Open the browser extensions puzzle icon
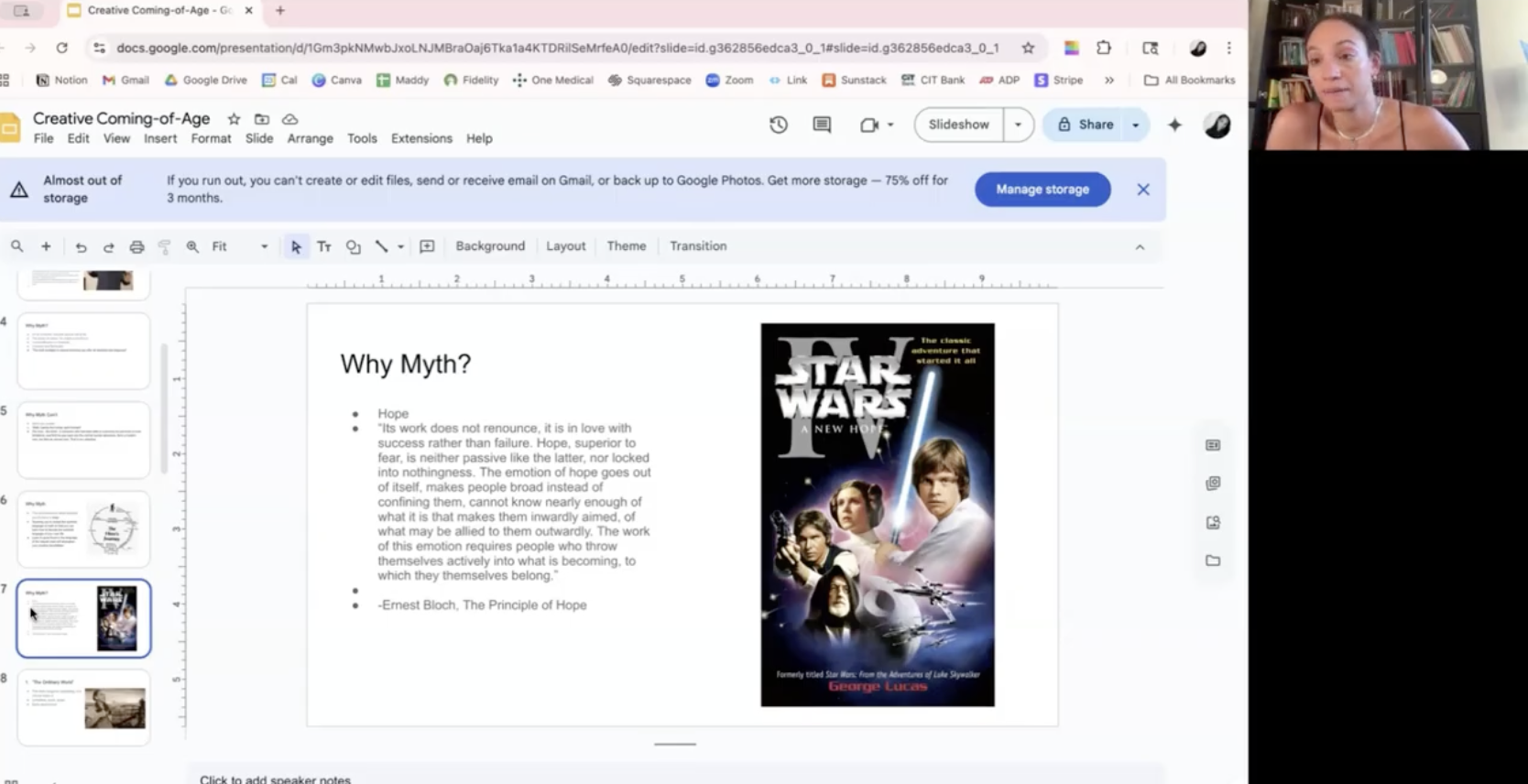This screenshot has height=784, width=1528. click(x=1104, y=48)
